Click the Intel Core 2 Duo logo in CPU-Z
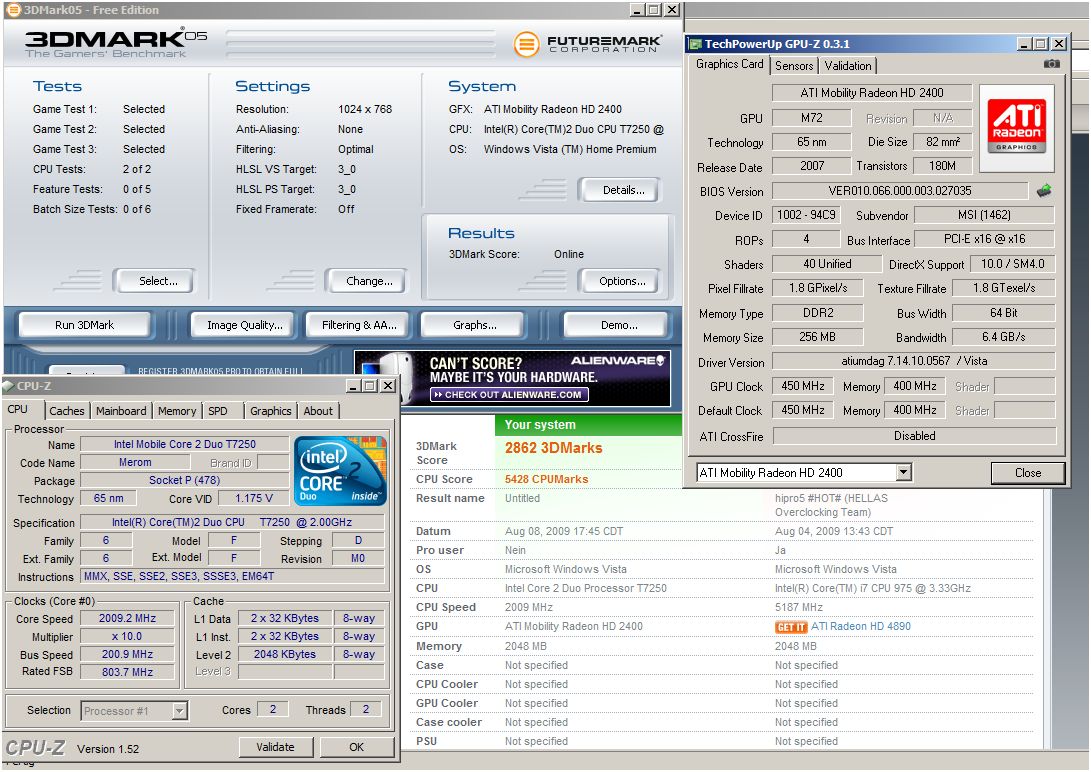 click(x=340, y=471)
